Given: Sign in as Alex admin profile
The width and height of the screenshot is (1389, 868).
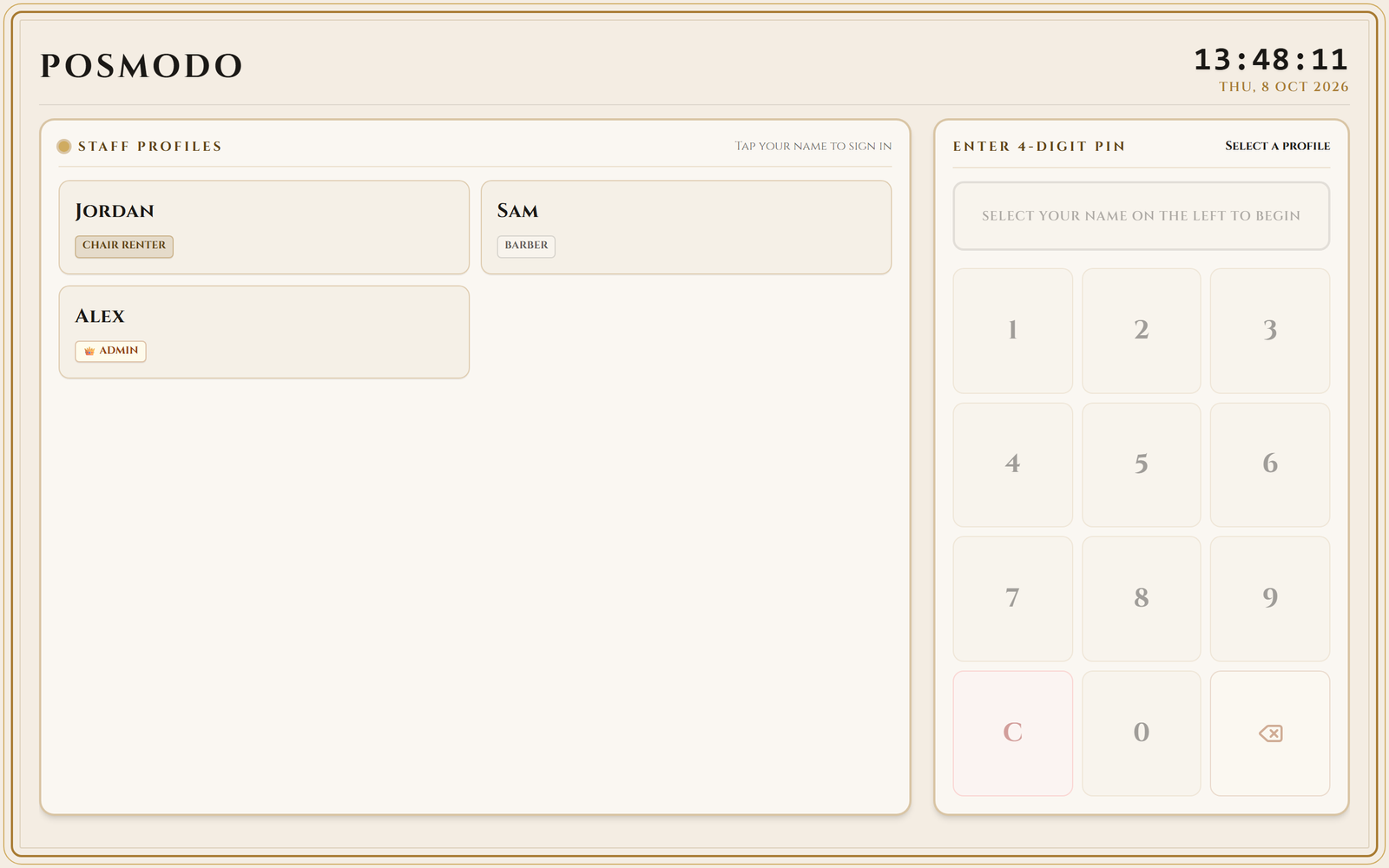Looking at the screenshot, I should point(264,332).
